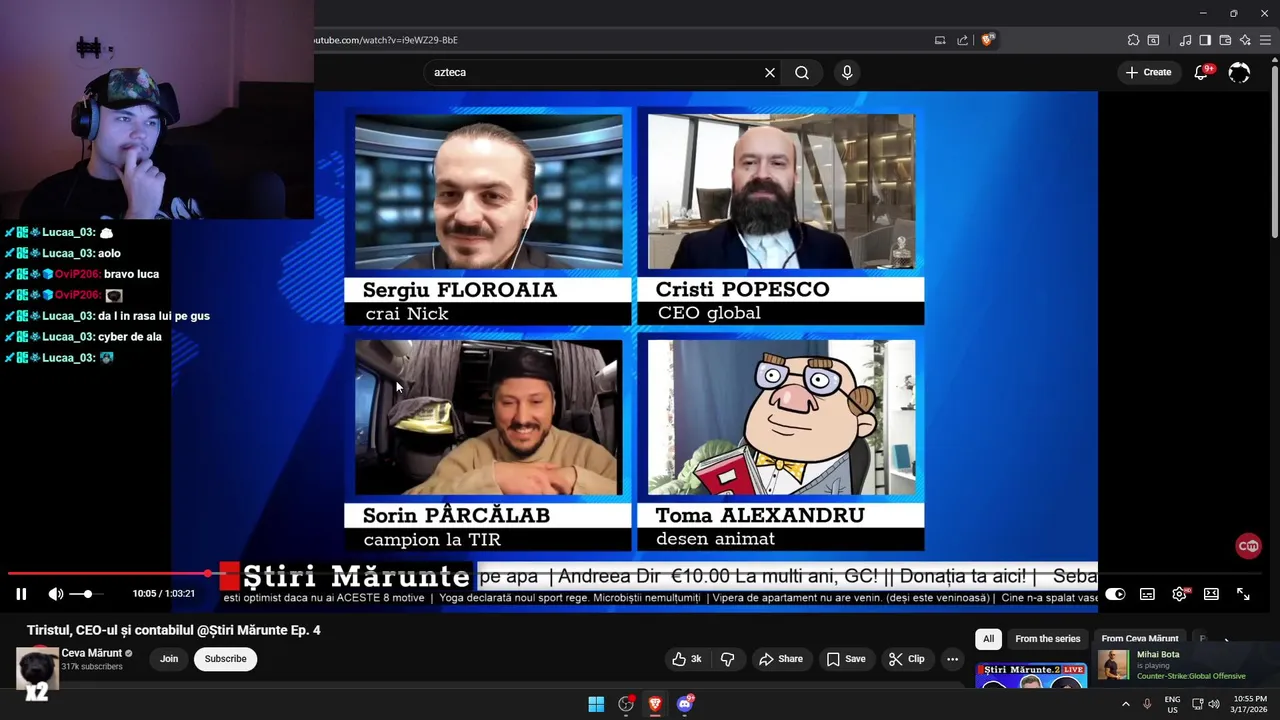
Task: Save the video with the Save button
Action: [846, 659]
